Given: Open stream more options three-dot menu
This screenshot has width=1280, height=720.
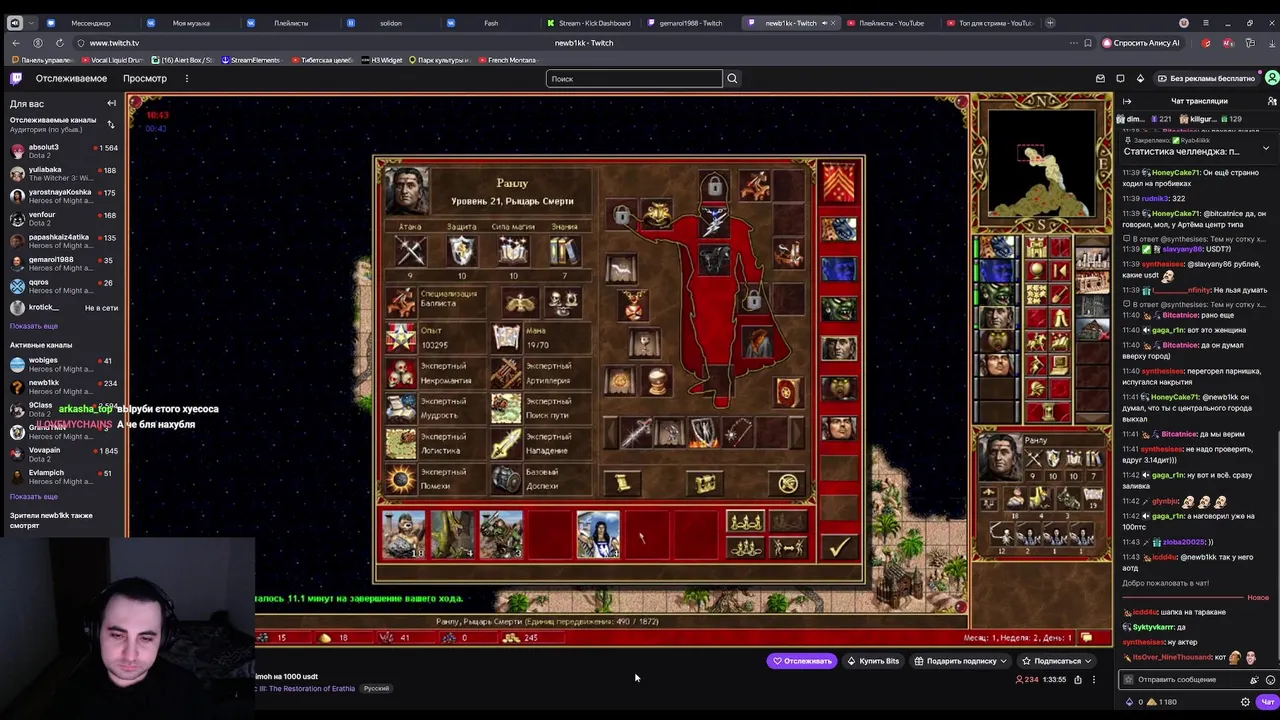Looking at the screenshot, I should [1094, 680].
